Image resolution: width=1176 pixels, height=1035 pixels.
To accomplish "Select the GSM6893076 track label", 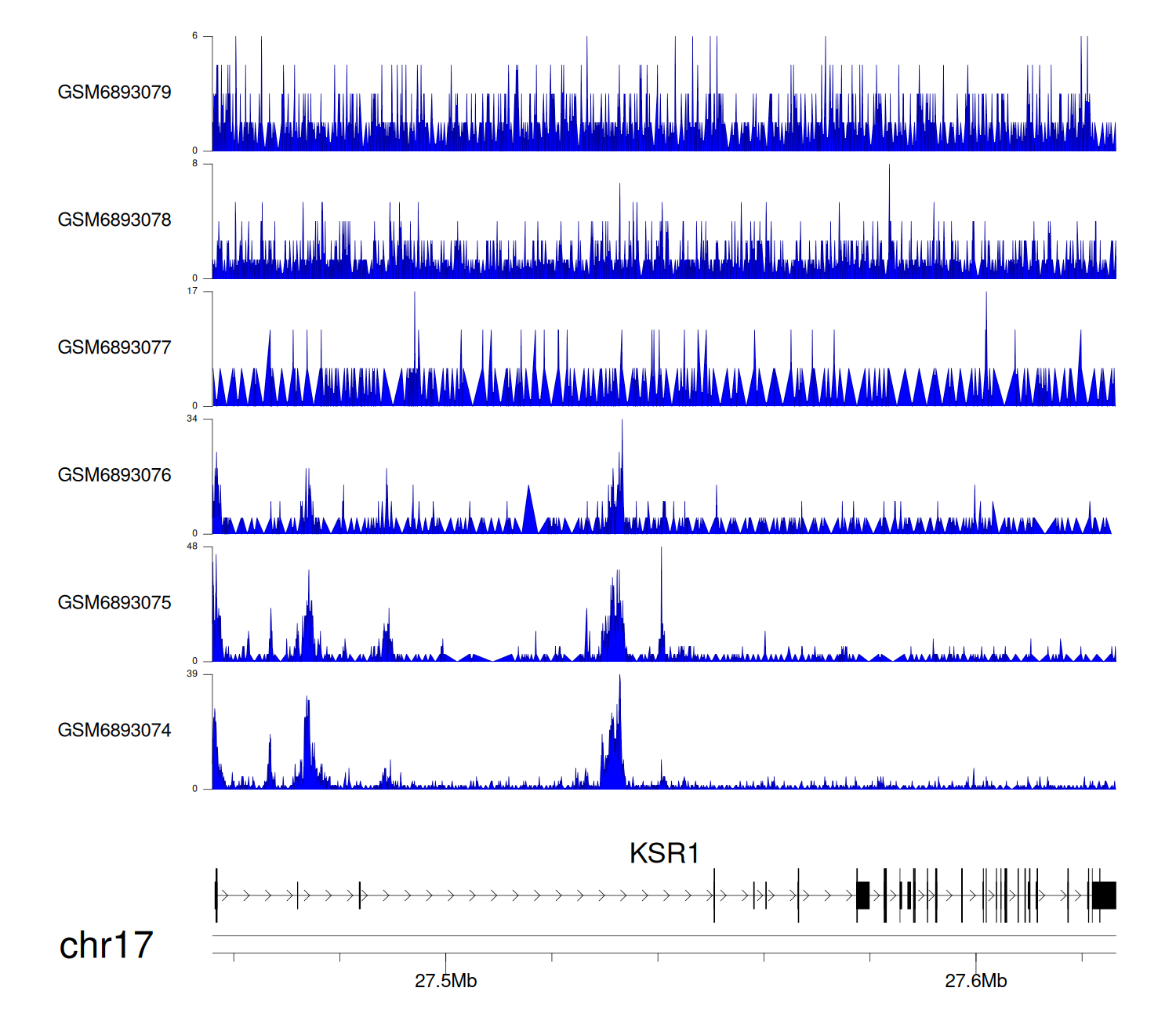I will [x=114, y=475].
